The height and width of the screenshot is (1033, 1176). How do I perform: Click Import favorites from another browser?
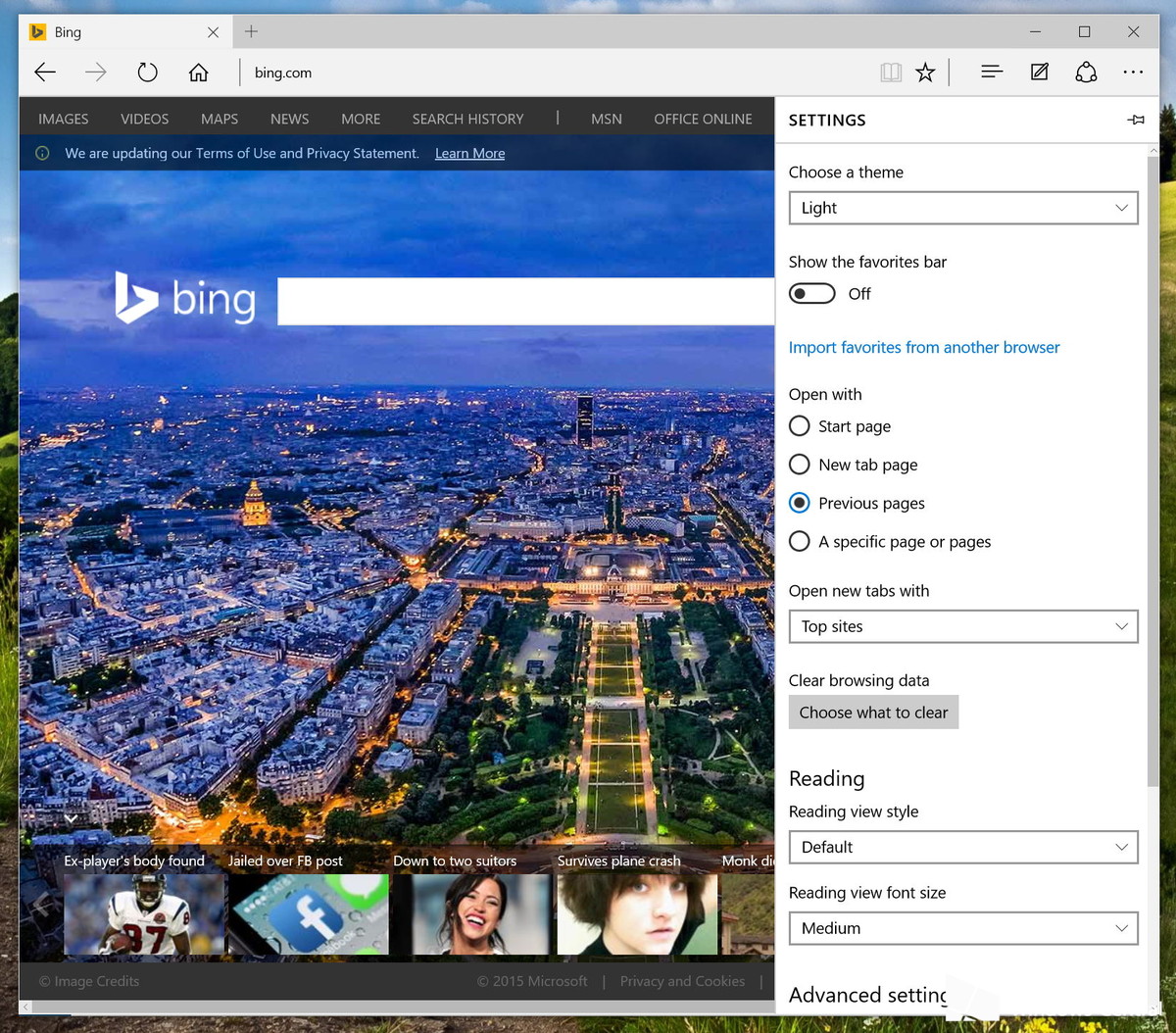(x=924, y=347)
